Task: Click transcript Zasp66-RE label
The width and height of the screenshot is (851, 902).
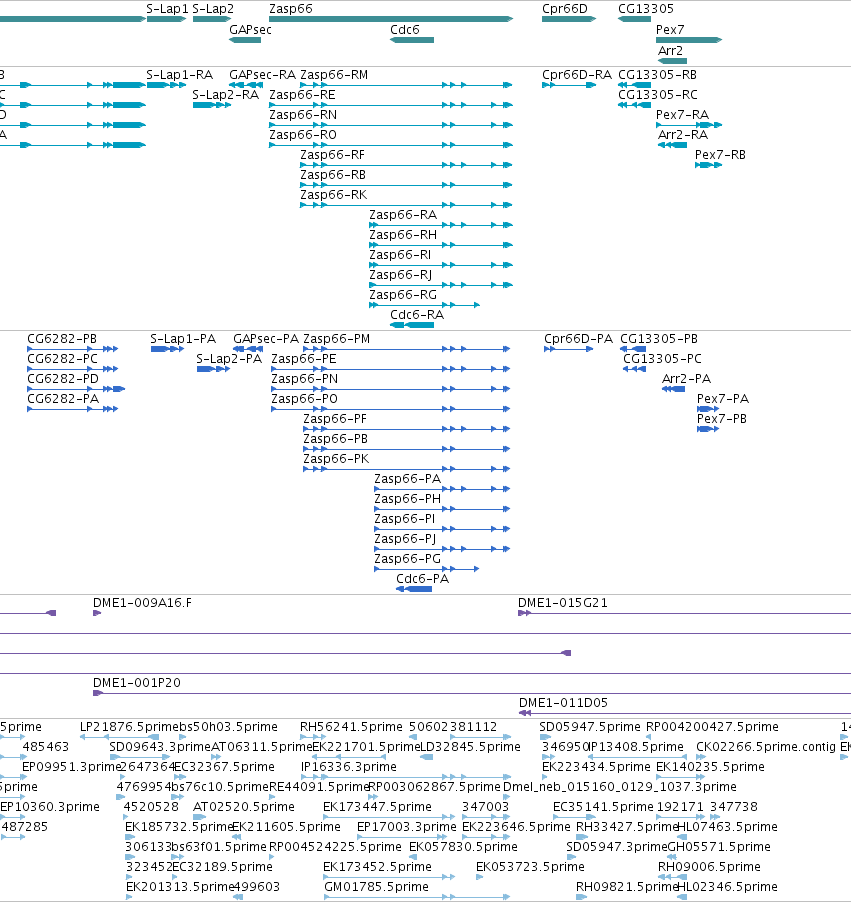Action: click(x=302, y=95)
